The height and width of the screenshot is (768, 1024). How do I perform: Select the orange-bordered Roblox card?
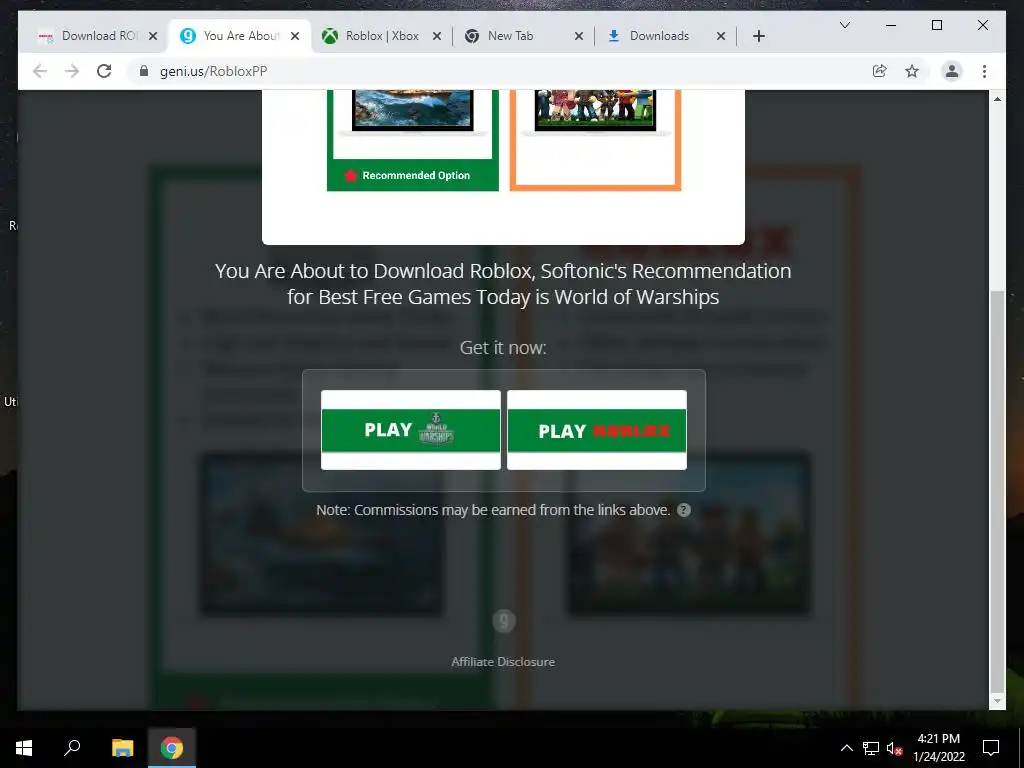596,140
